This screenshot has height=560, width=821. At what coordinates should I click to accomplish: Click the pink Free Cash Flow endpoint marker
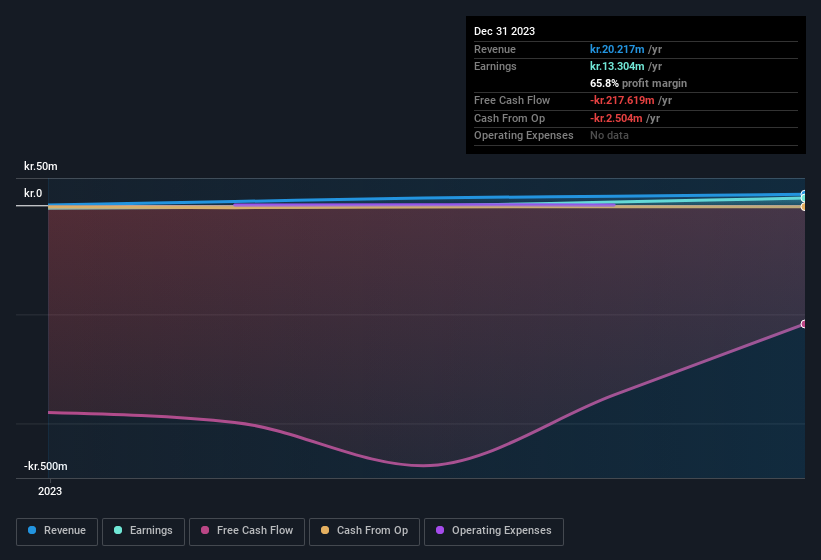803,324
